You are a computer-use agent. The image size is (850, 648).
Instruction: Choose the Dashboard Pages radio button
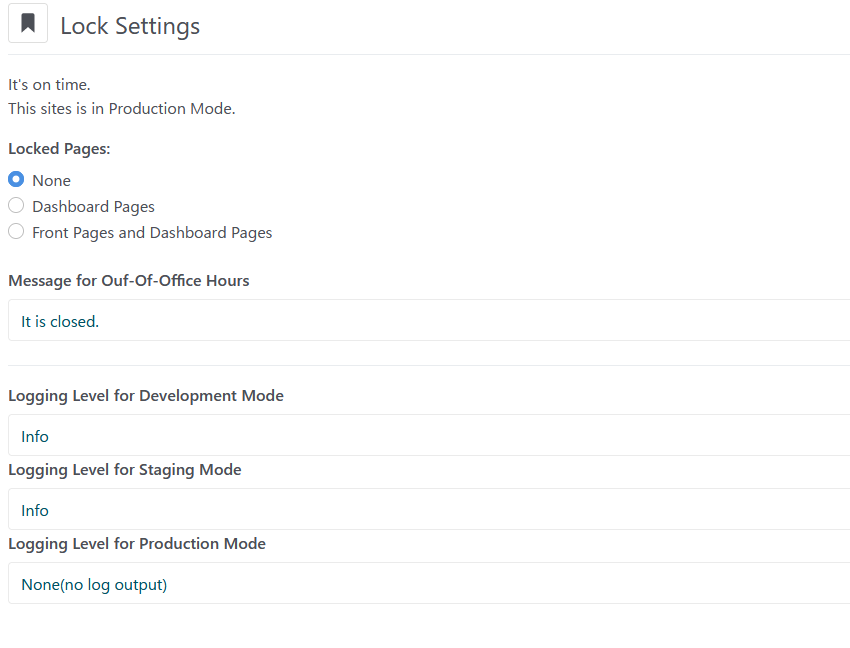[x=16, y=206]
